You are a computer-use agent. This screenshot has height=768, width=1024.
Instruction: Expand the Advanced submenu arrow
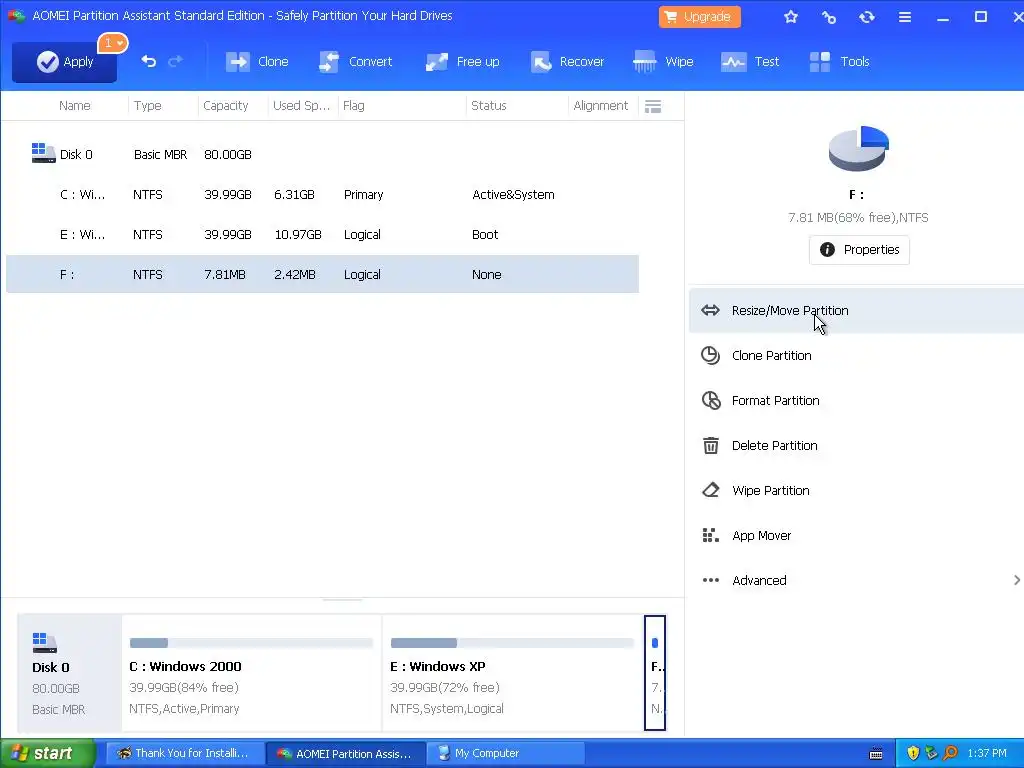1016,581
